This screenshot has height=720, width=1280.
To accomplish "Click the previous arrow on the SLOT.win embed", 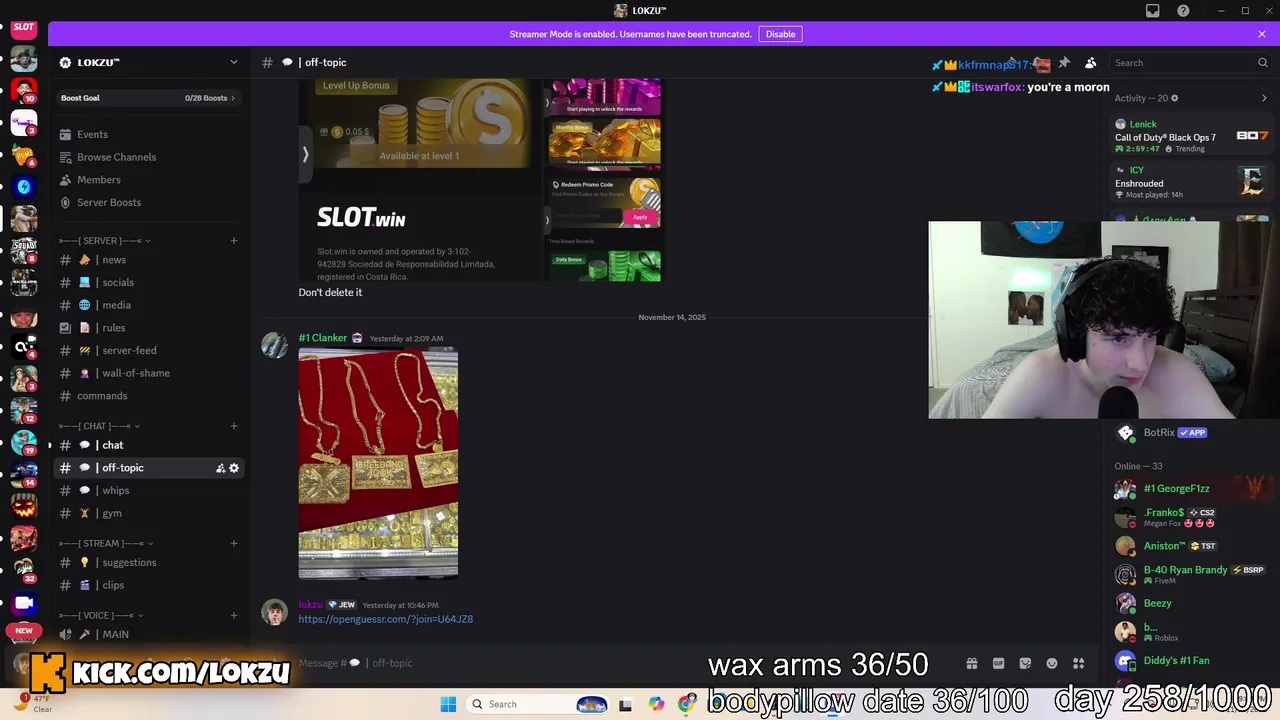I will pos(305,154).
